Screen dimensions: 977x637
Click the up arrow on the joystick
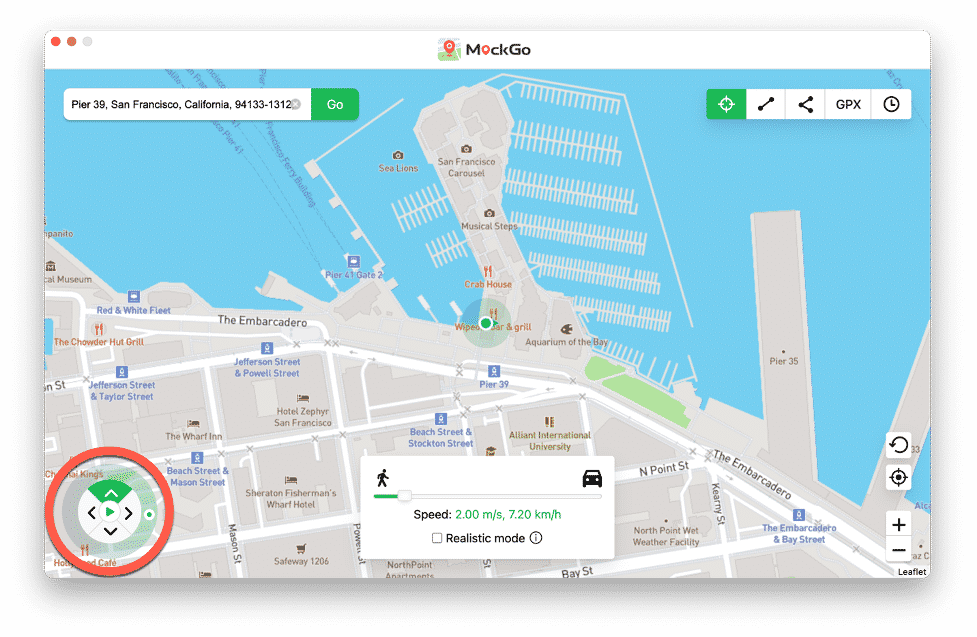click(110, 491)
